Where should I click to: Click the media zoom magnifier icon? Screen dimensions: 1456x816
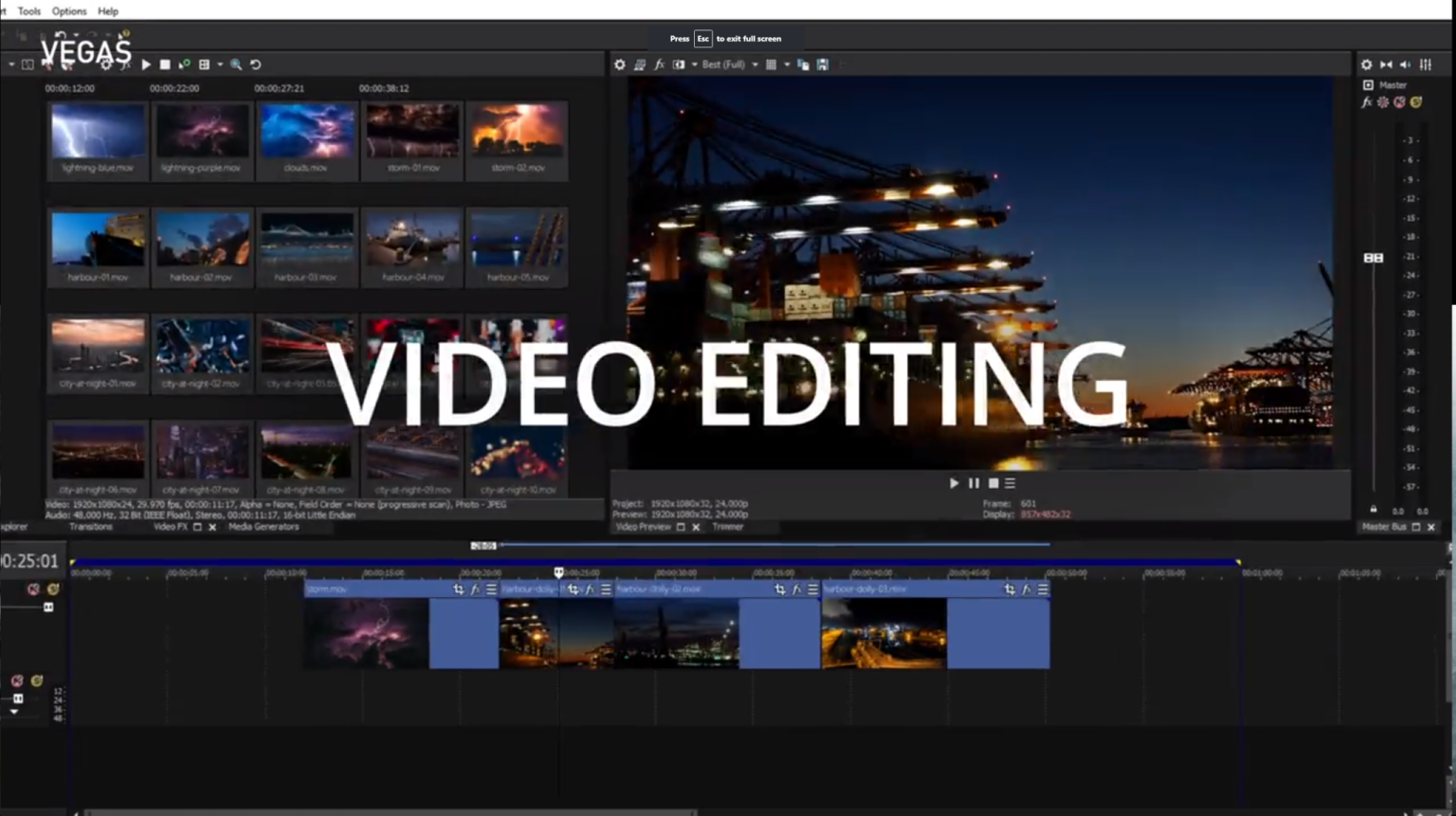click(236, 64)
